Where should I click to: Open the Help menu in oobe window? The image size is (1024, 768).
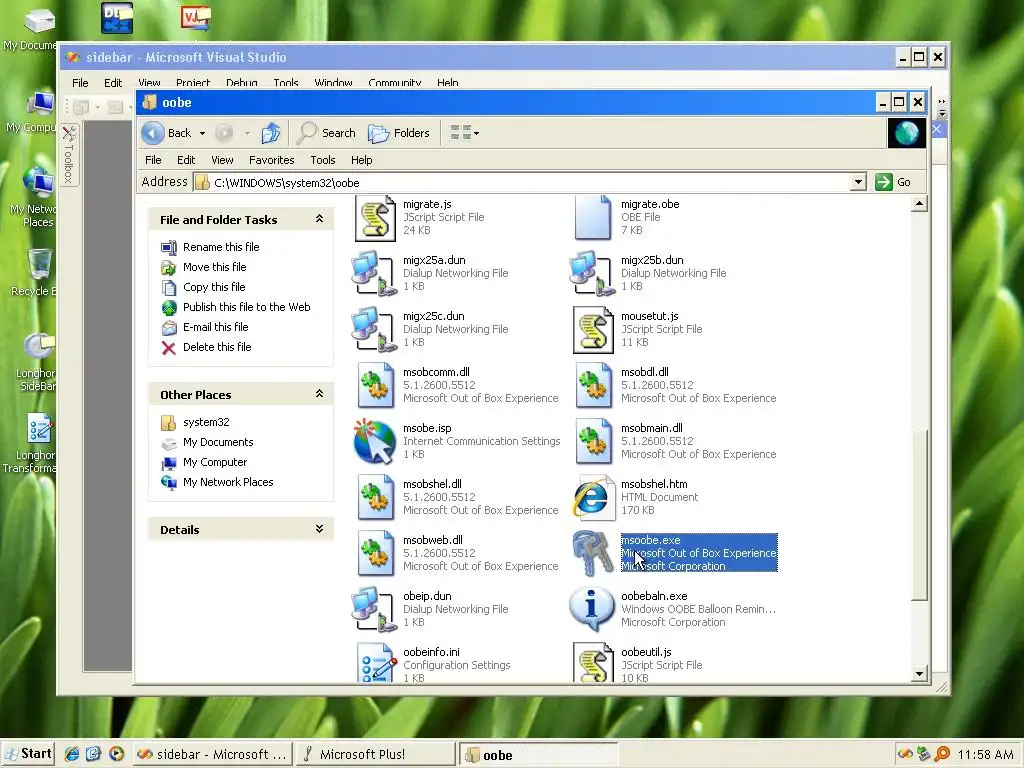point(361,160)
